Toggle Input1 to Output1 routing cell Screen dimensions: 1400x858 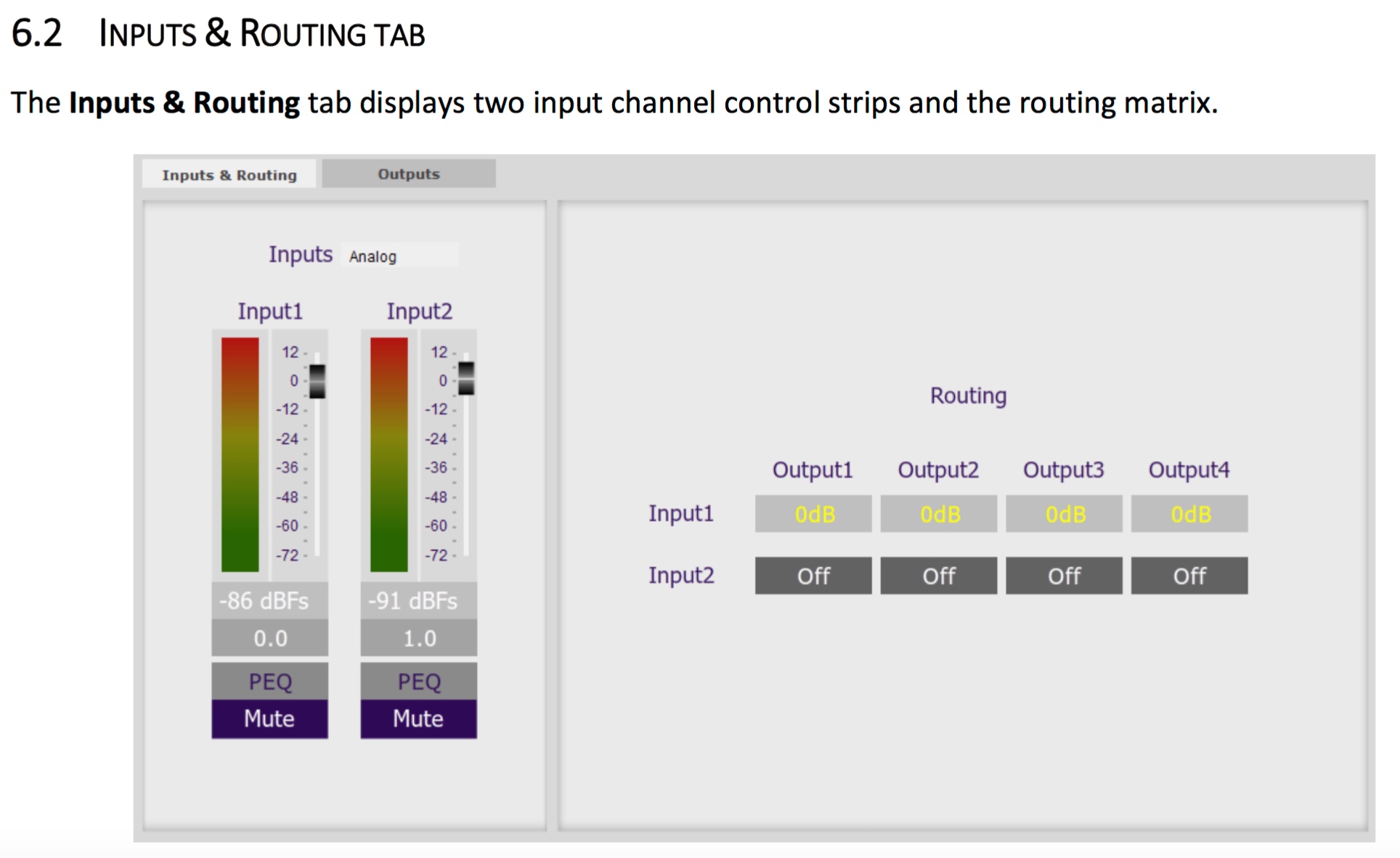[813, 514]
